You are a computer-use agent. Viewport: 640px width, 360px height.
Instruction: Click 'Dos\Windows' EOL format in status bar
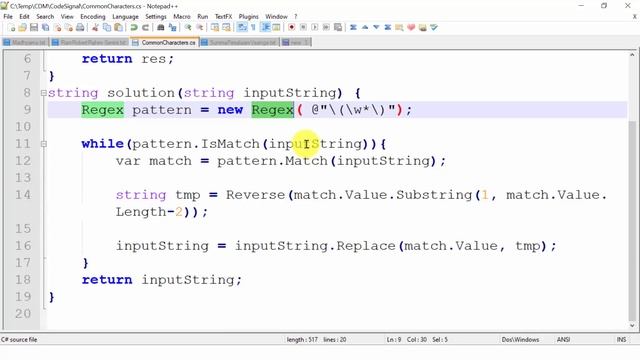[x=520, y=340]
